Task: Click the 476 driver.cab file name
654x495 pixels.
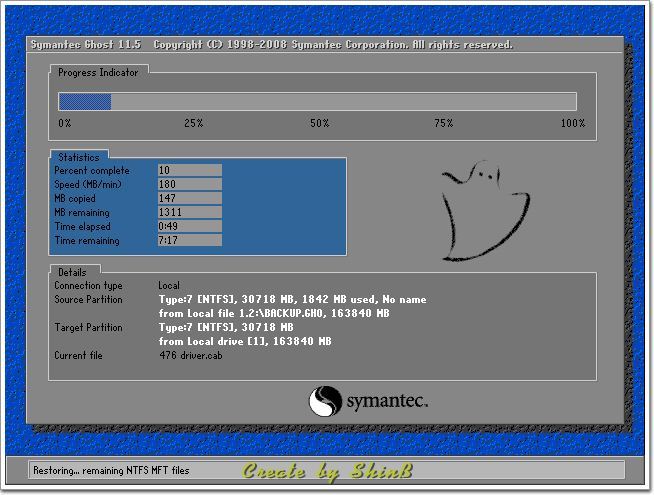Action: 191,355
